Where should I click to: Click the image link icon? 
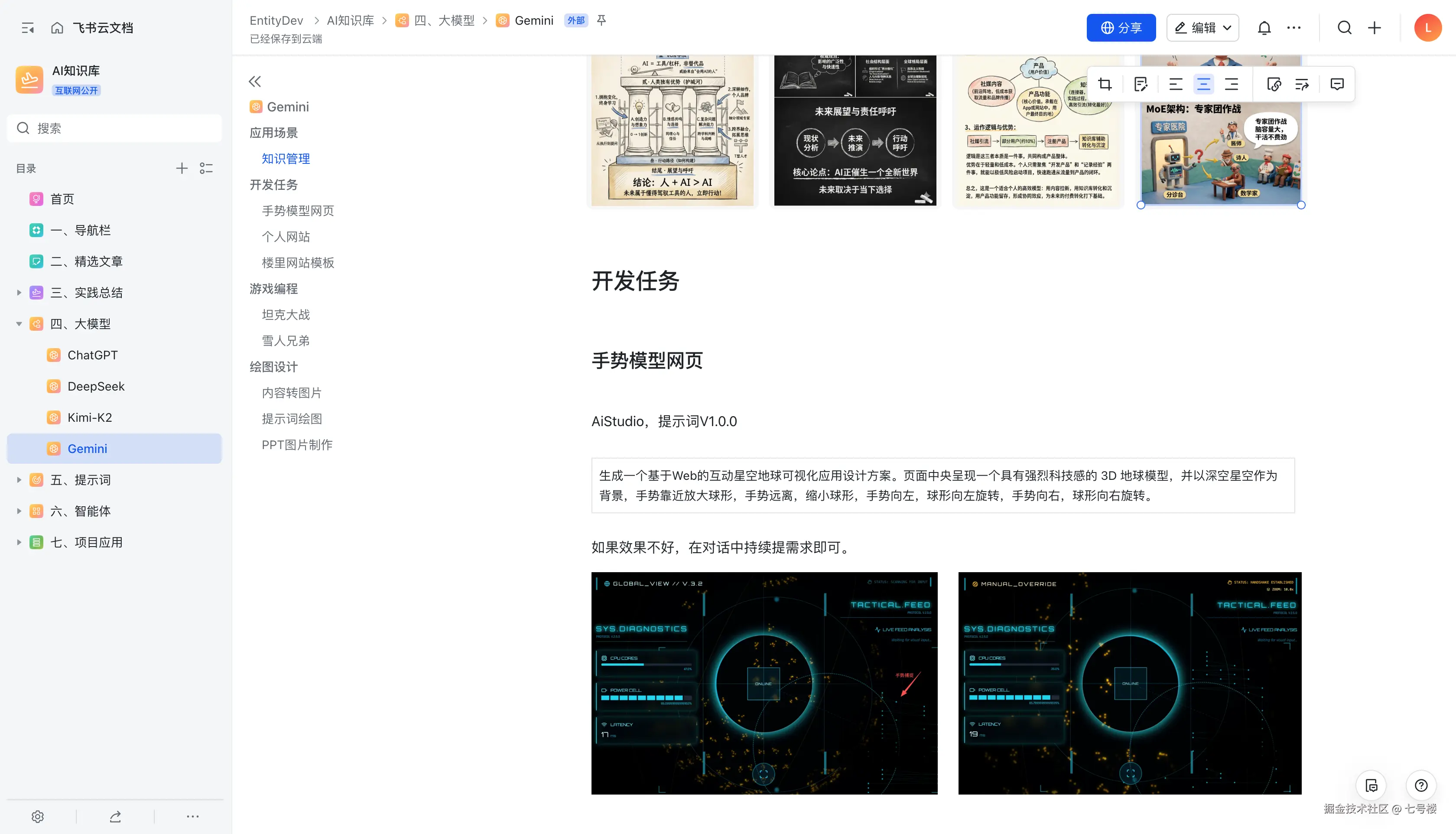1274,84
